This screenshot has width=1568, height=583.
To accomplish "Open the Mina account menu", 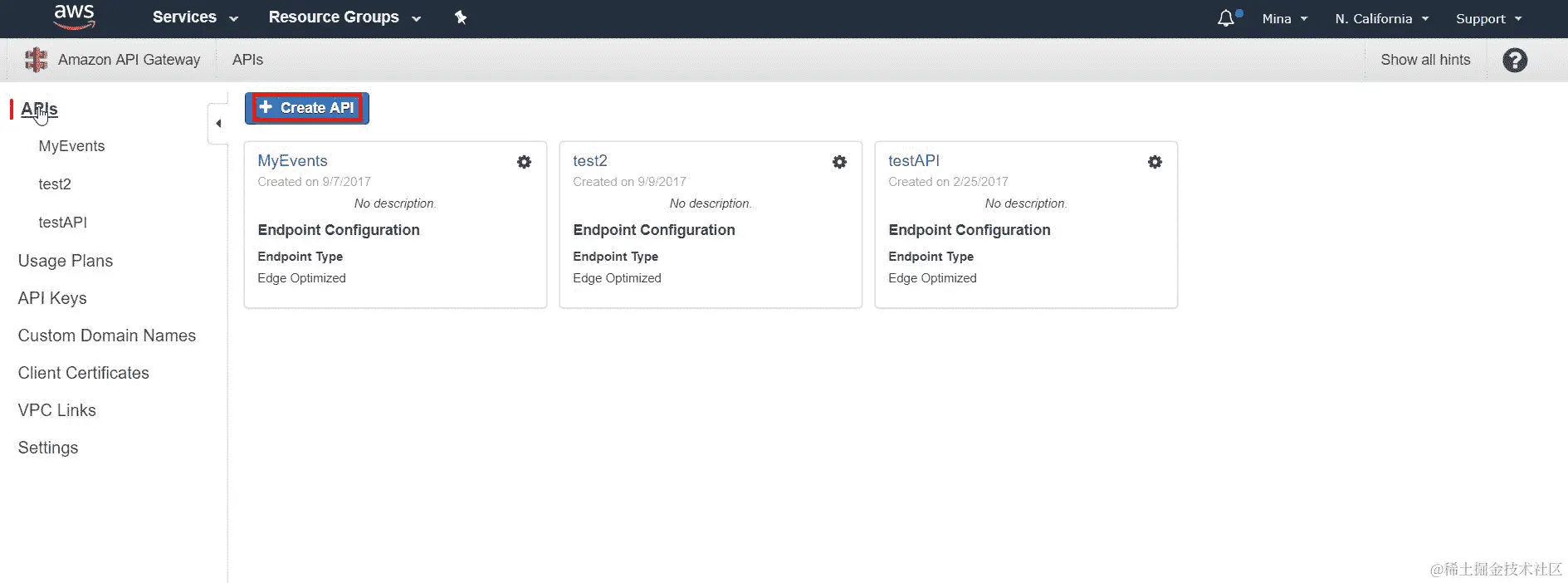I will (1285, 18).
